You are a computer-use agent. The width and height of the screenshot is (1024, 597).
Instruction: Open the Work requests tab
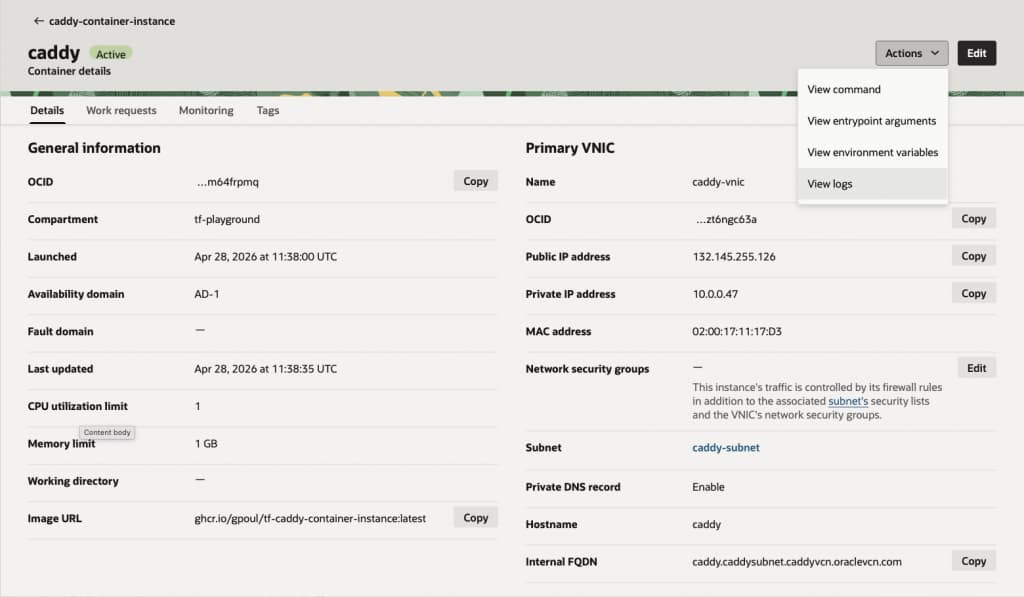(121, 110)
